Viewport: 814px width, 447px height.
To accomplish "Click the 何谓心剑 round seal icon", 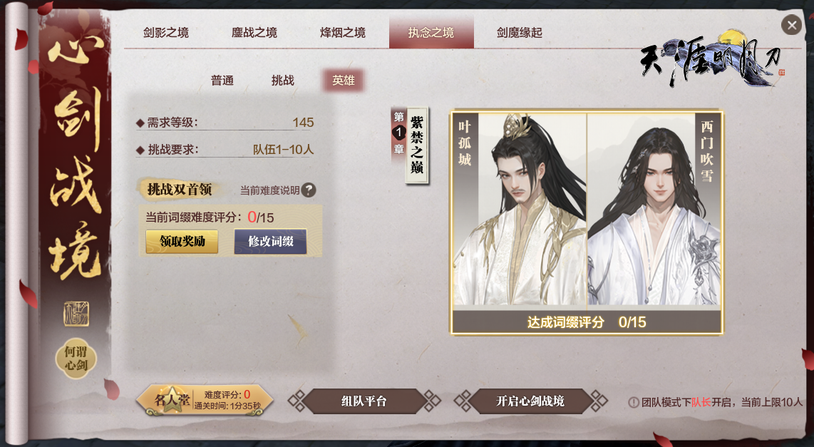I will pos(76,358).
